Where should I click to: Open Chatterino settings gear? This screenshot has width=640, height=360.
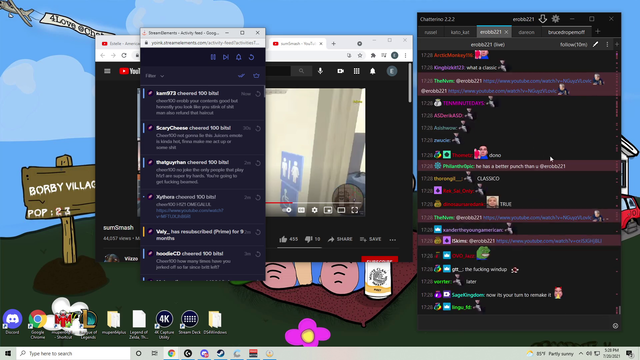pyautogui.click(x=556, y=19)
